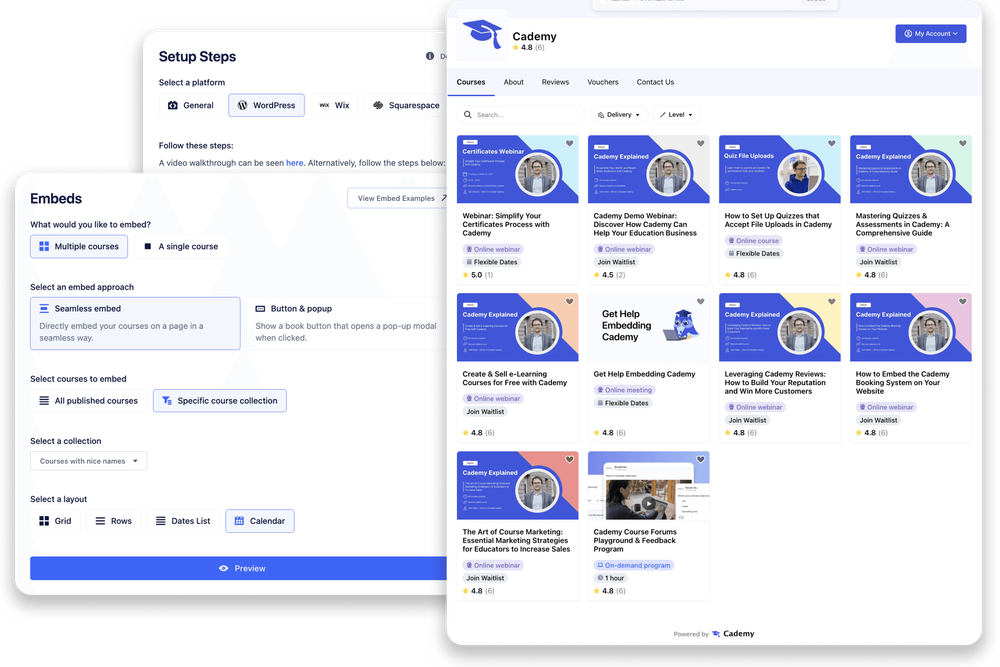This screenshot has height=667, width=1000.
Task: Click the Cademy graduation cap logo
Action: [483, 38]
